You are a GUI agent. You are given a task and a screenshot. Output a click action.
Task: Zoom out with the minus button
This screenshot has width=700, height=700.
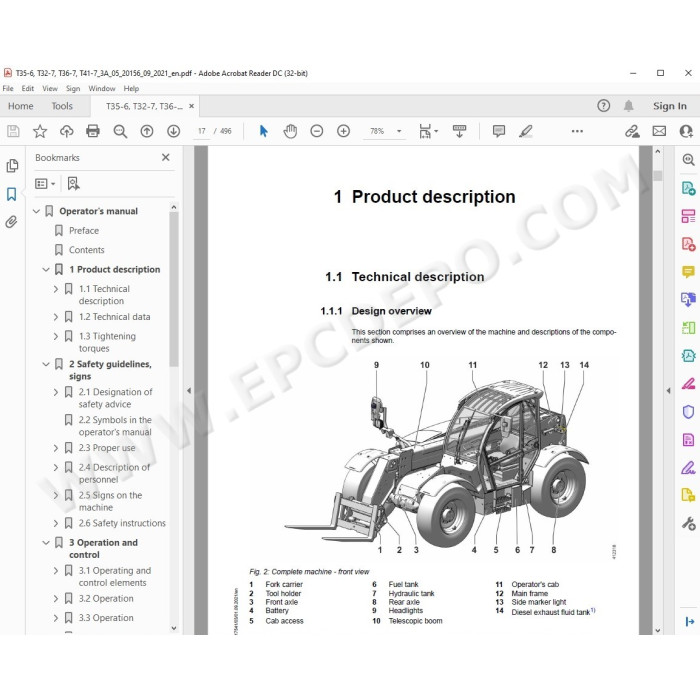(x=317, y=131)
